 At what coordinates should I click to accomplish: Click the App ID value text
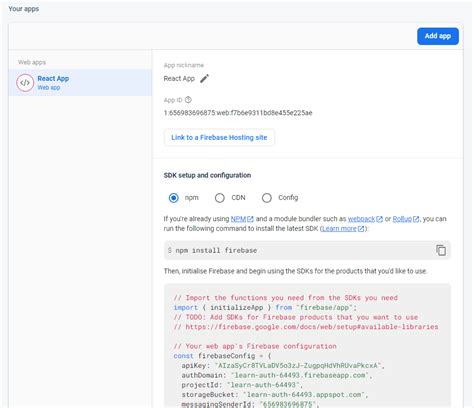point(238,113)
